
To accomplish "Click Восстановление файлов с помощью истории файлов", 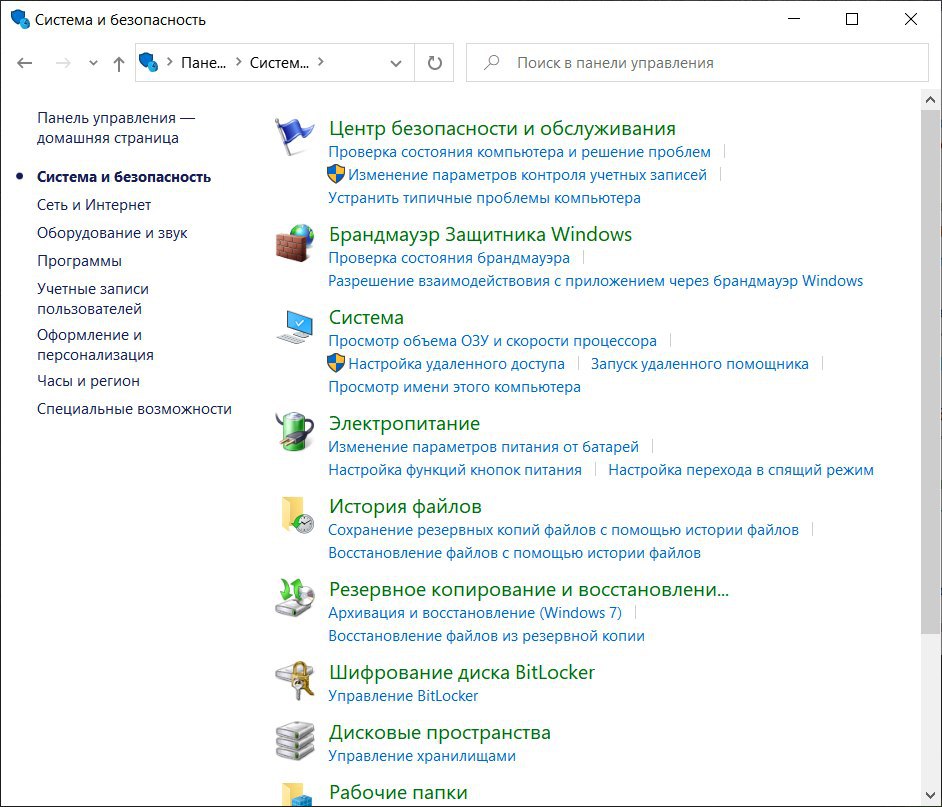I will click(514, 552).
